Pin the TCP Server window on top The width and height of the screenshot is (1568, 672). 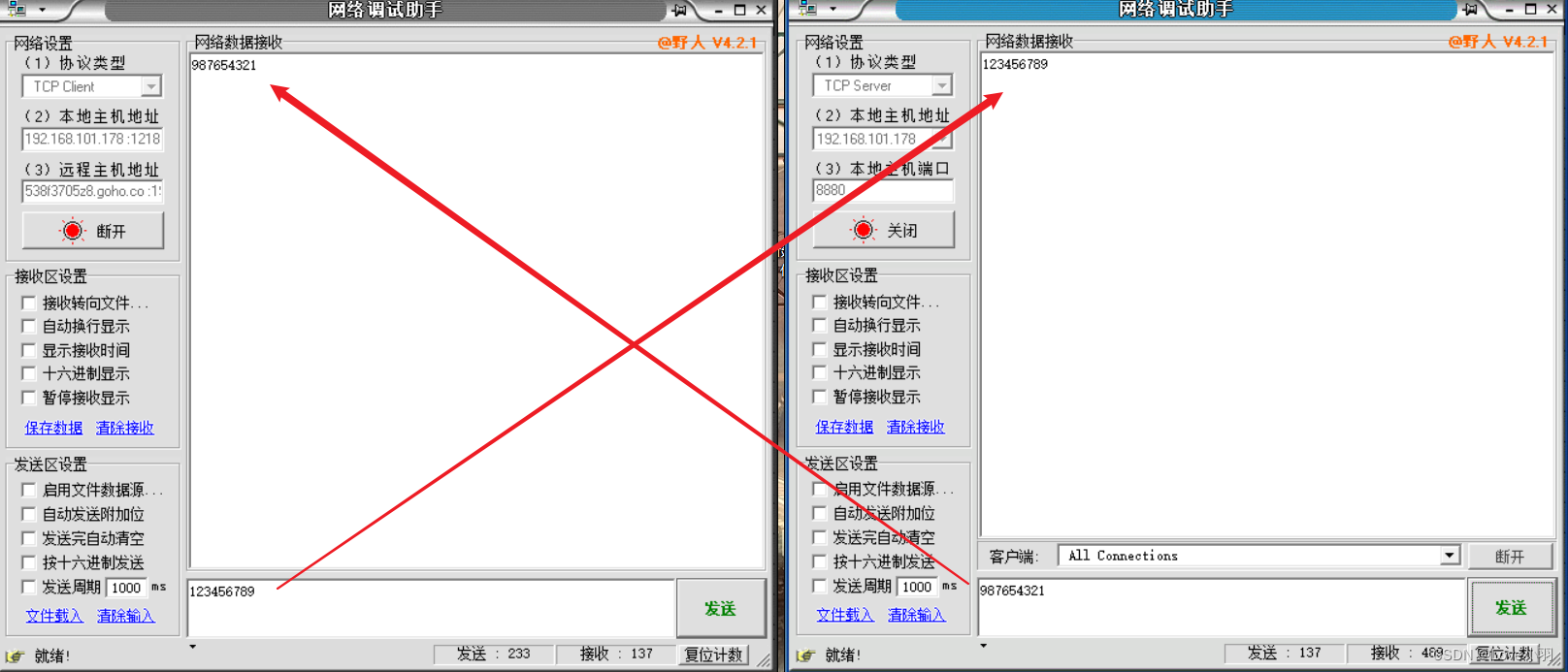tap(1470, 10)
